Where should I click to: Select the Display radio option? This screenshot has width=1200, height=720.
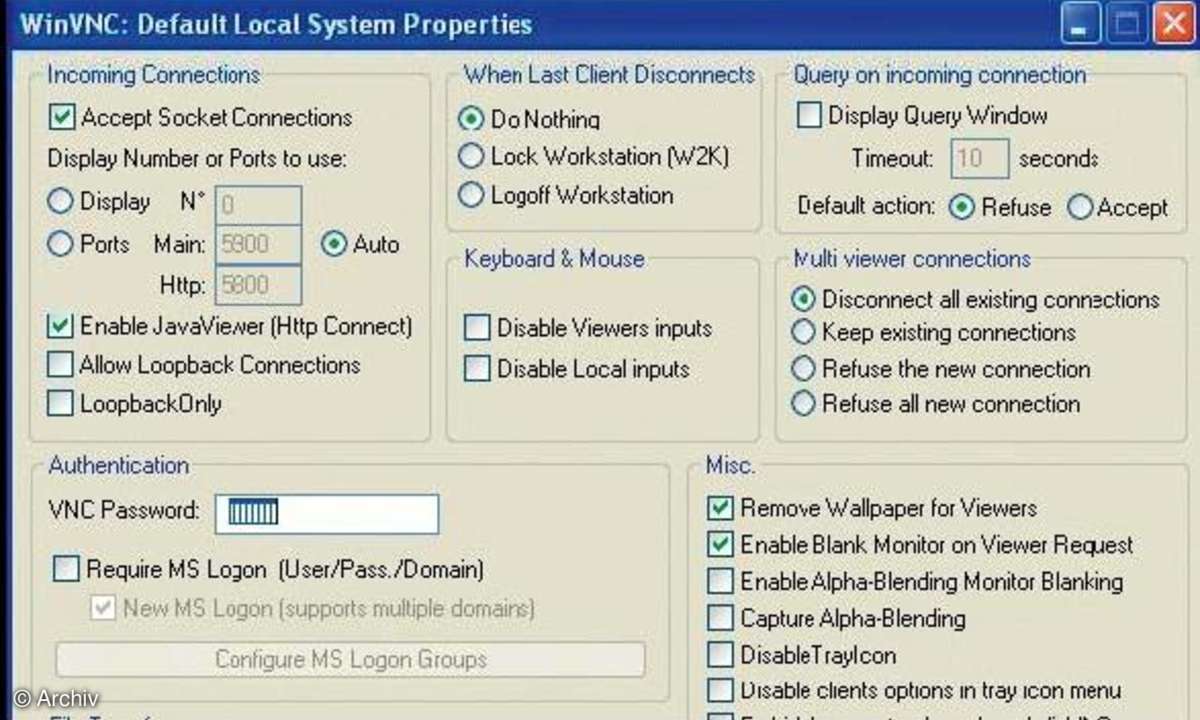point(61,201)
